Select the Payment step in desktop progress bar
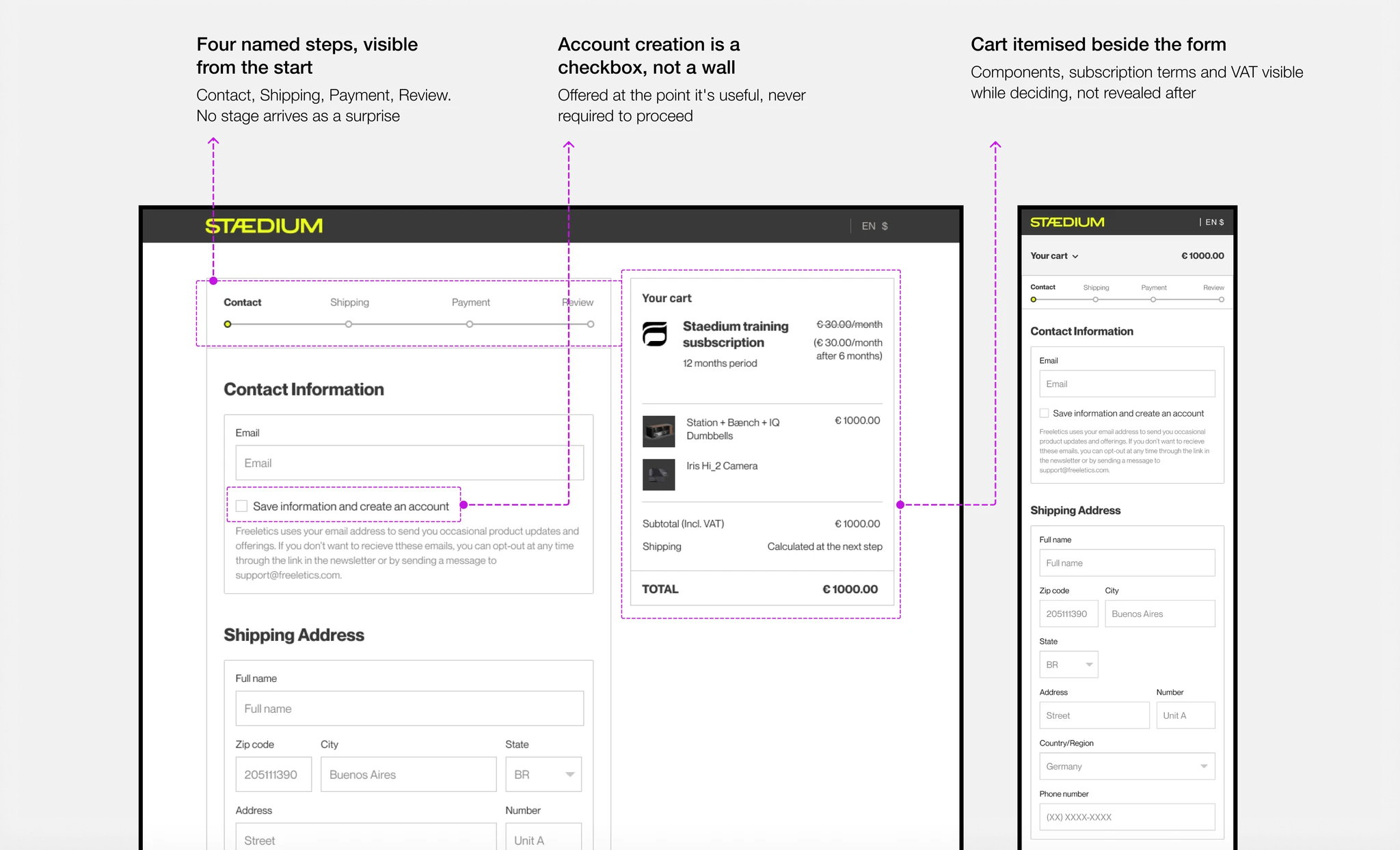 [470, 302]
